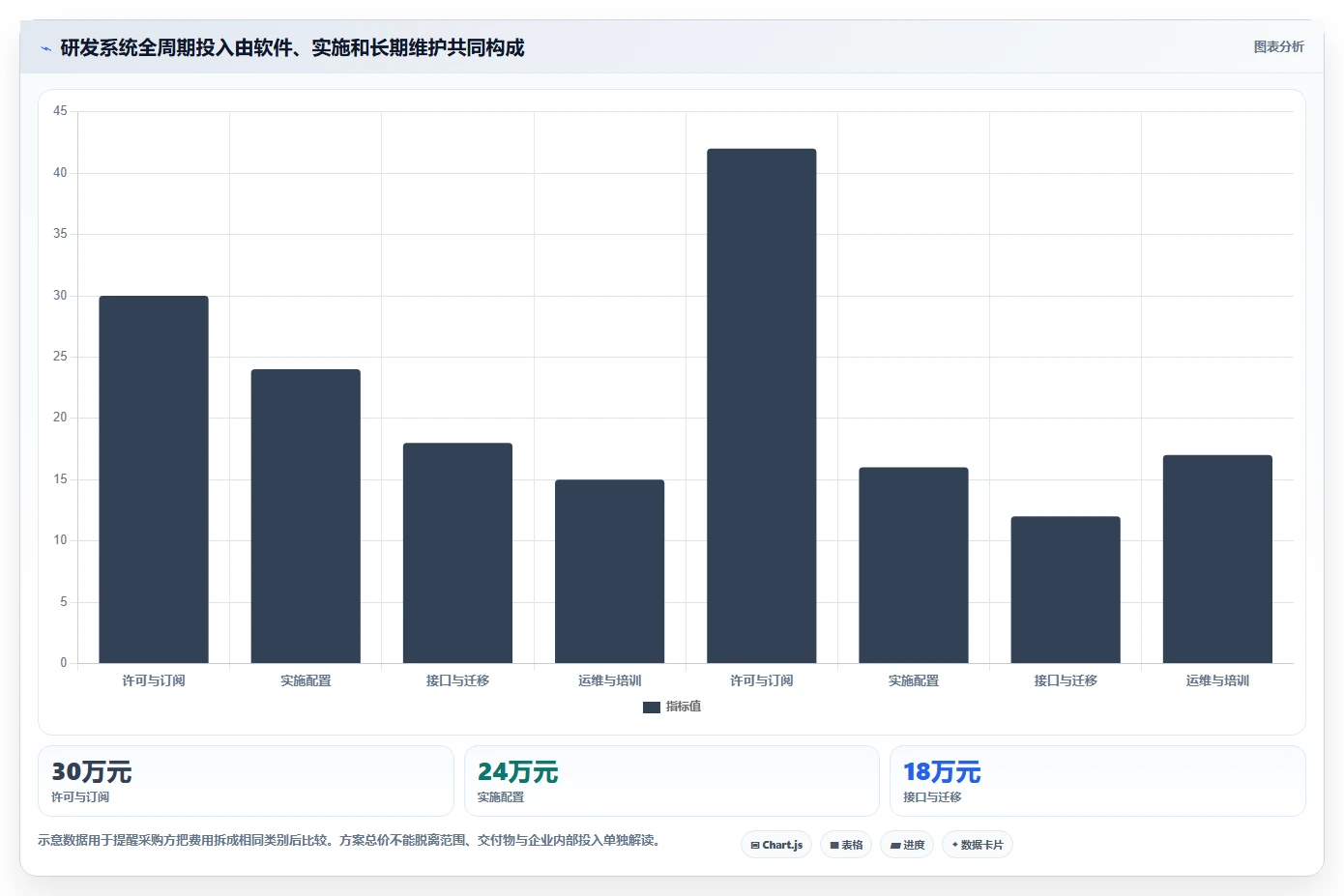1344x896 pixels.
Task: Click the blue 18万元 value text
Action: [x=942, y=771]
